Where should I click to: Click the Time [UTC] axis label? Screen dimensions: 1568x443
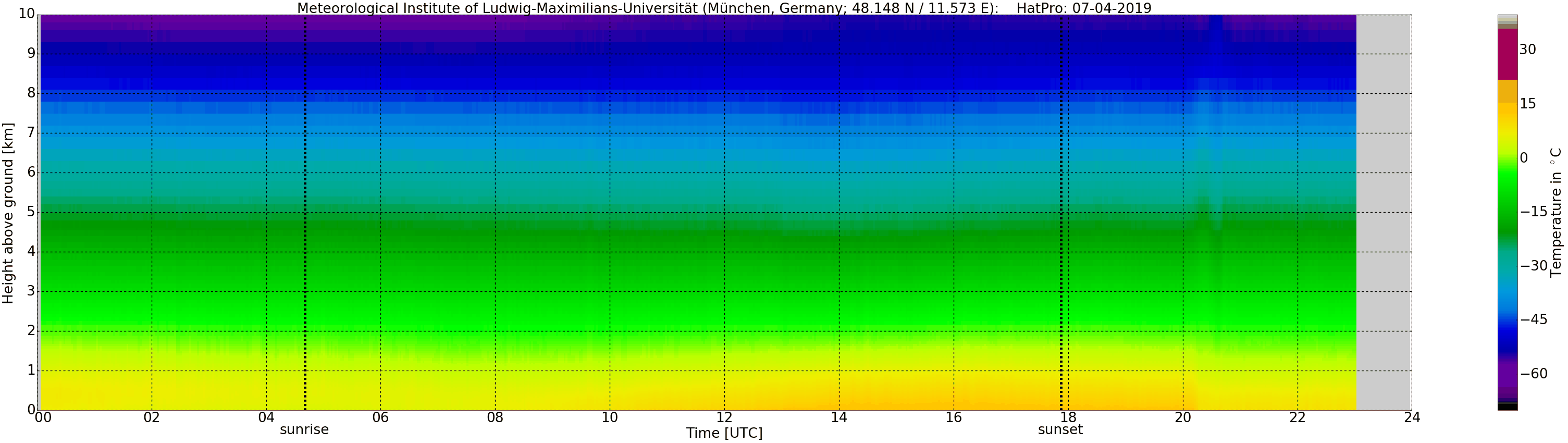tap(724, 433)
